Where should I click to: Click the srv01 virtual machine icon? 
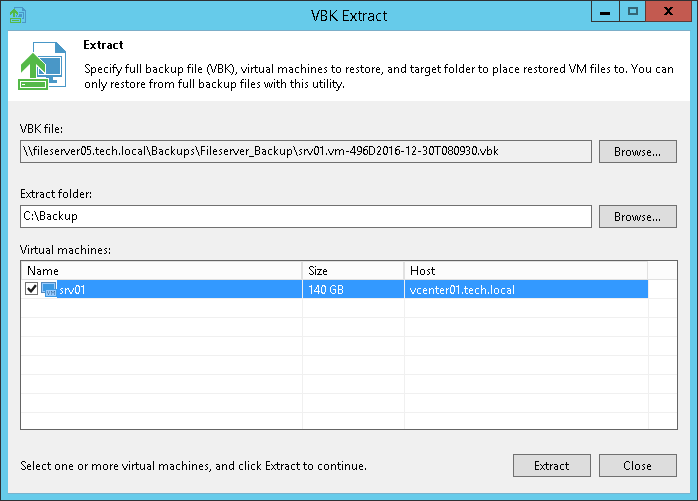click(49, 289)
